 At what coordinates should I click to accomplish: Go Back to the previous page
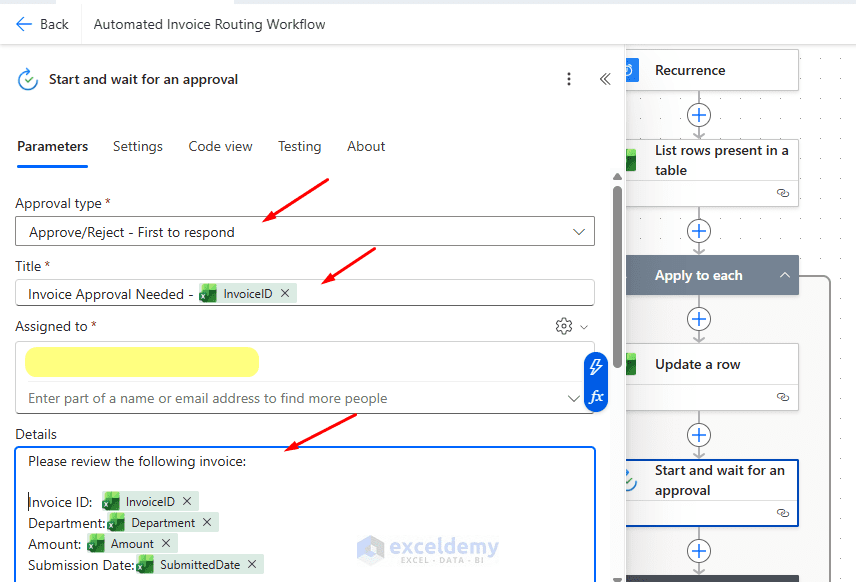point(43,24)
